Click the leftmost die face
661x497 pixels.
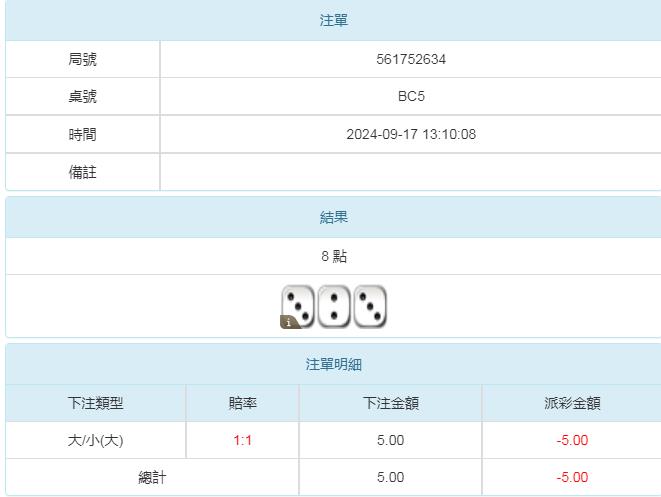click(299, 305)
